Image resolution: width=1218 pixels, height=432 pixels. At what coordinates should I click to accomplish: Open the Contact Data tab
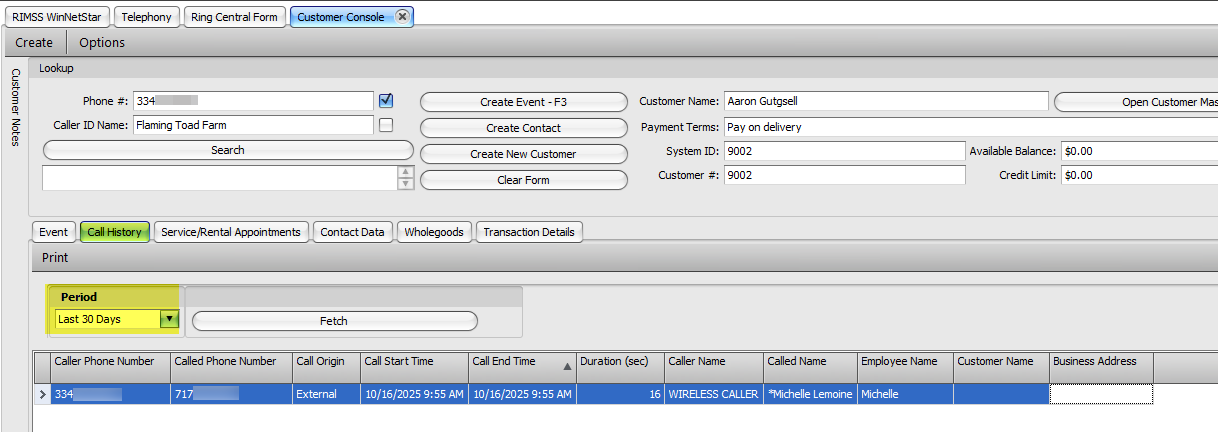tap(352, 232)
